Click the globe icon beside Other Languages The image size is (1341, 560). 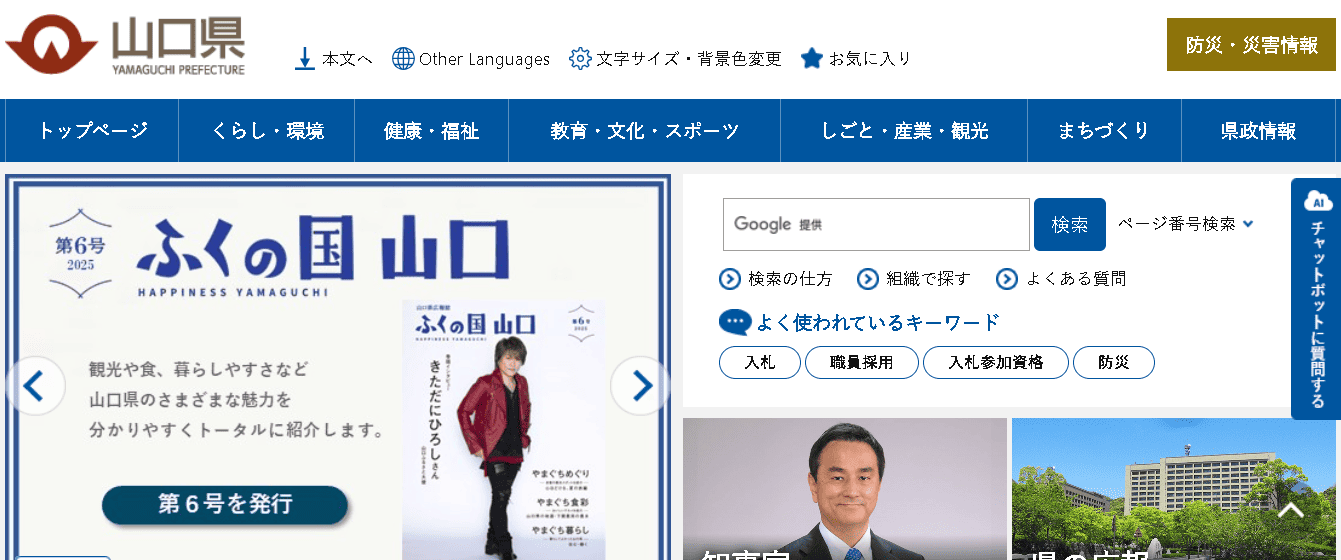(x=403, y=59)
